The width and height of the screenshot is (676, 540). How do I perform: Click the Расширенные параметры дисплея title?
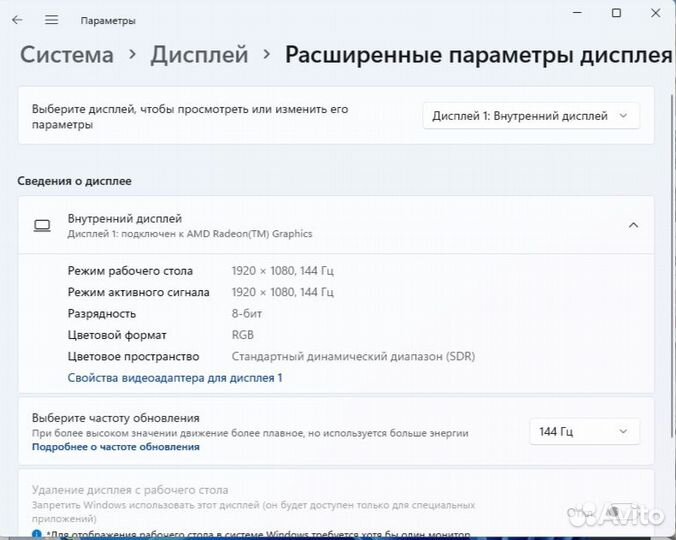(479, 55)
